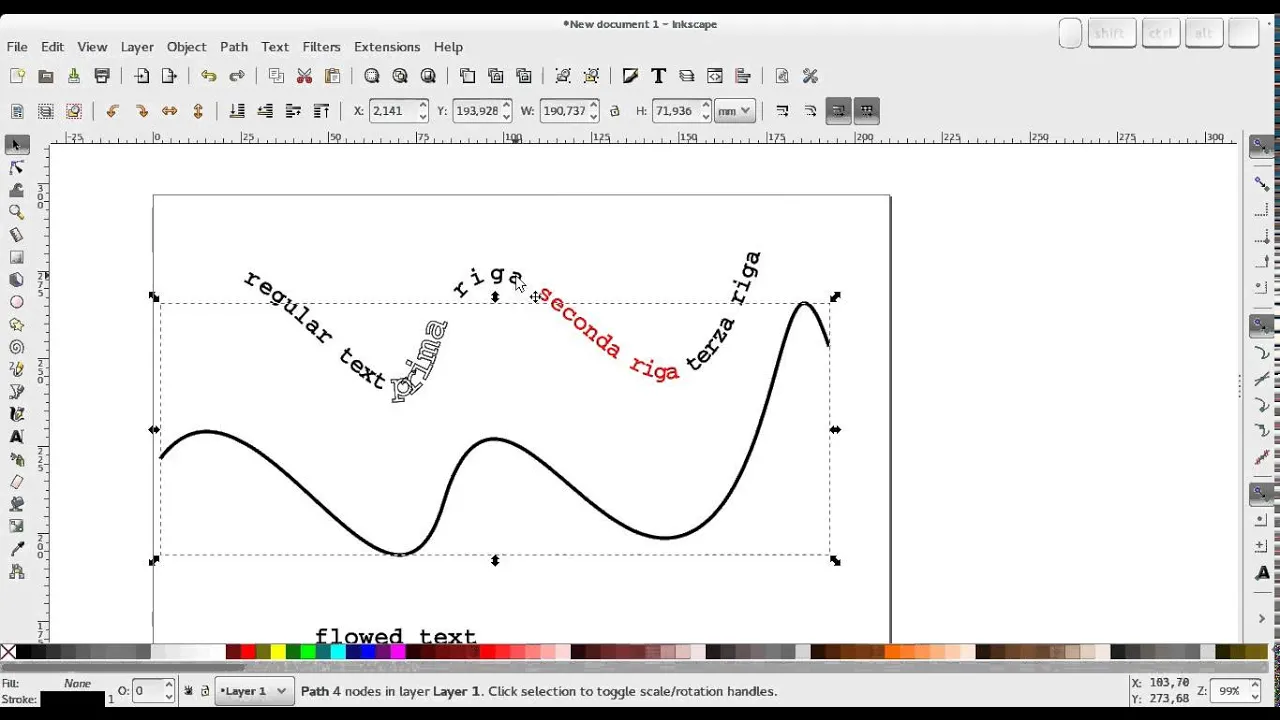1280x720 pixels.
Task: Select the Dropper color picker tool
Action: tap(16, 549)
